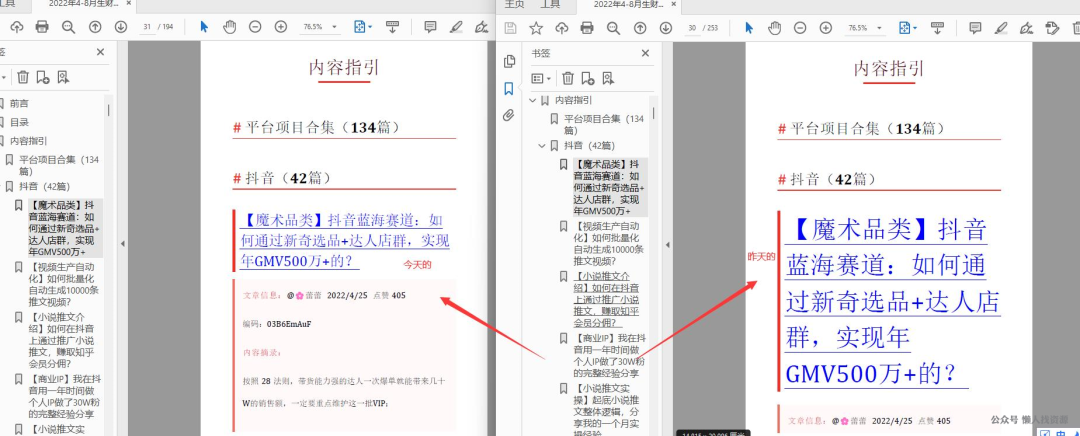Open the 内容指引 bookmark in left window
This screenshot has width=1080, height=436.
28,141
